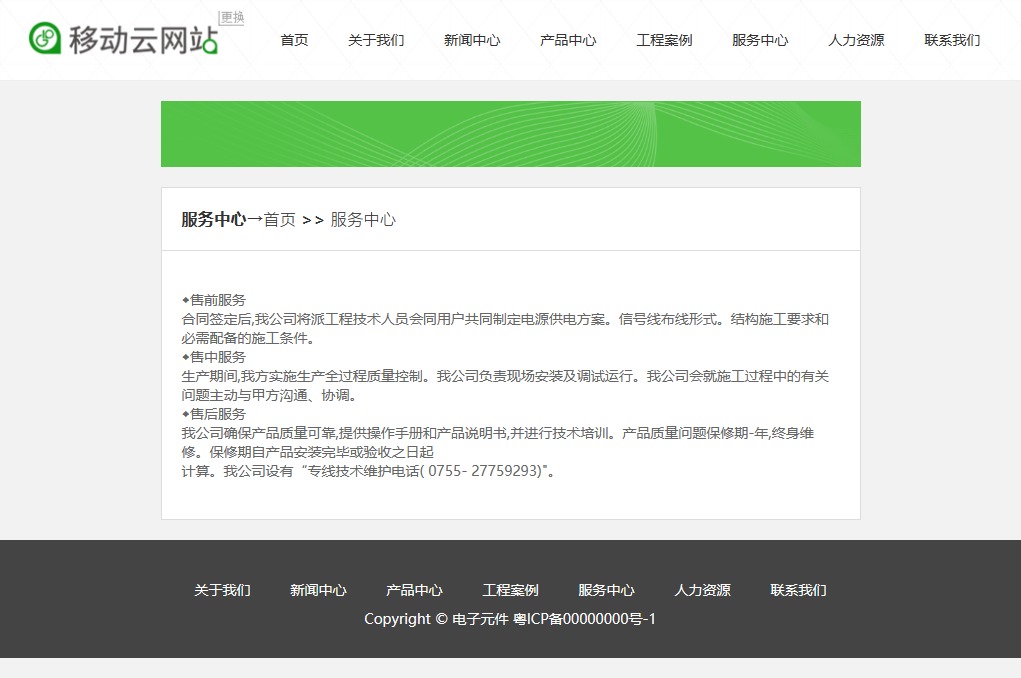1021x678 pixels.
Task: Open 首页 in the top navigation
Action: 294,40
